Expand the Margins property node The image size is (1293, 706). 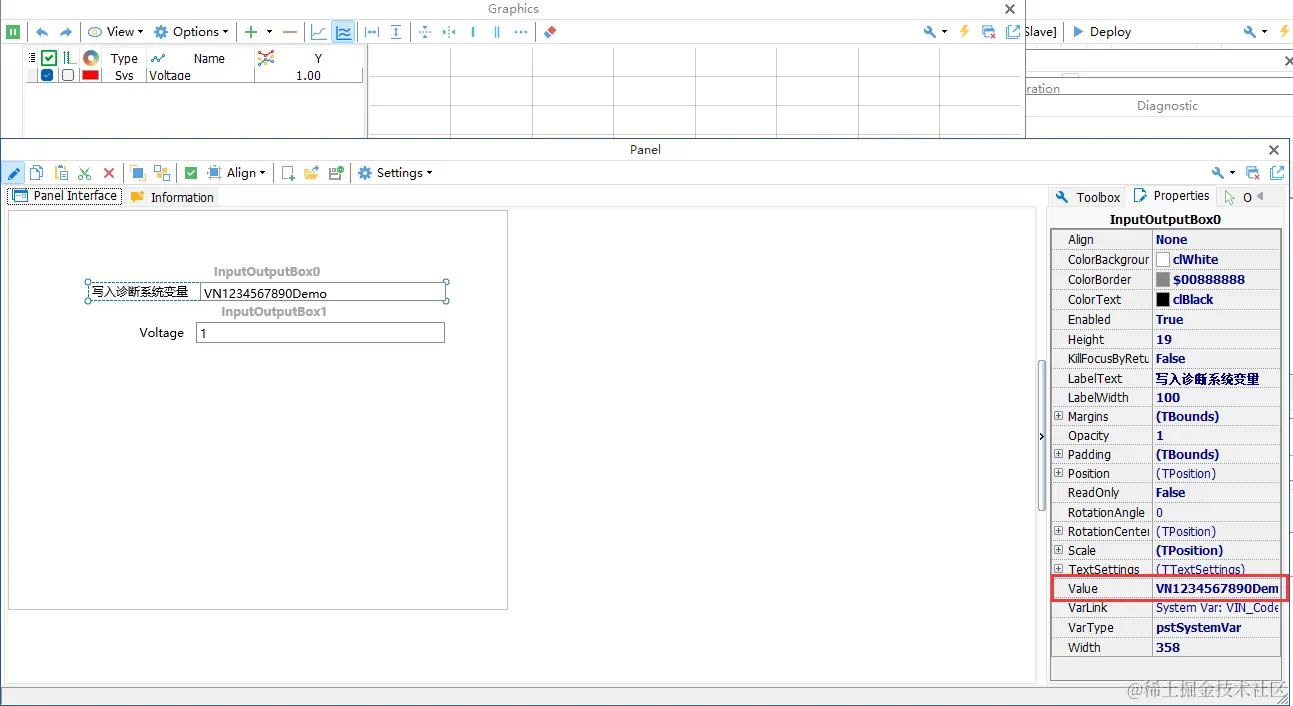pos(1059,416)
